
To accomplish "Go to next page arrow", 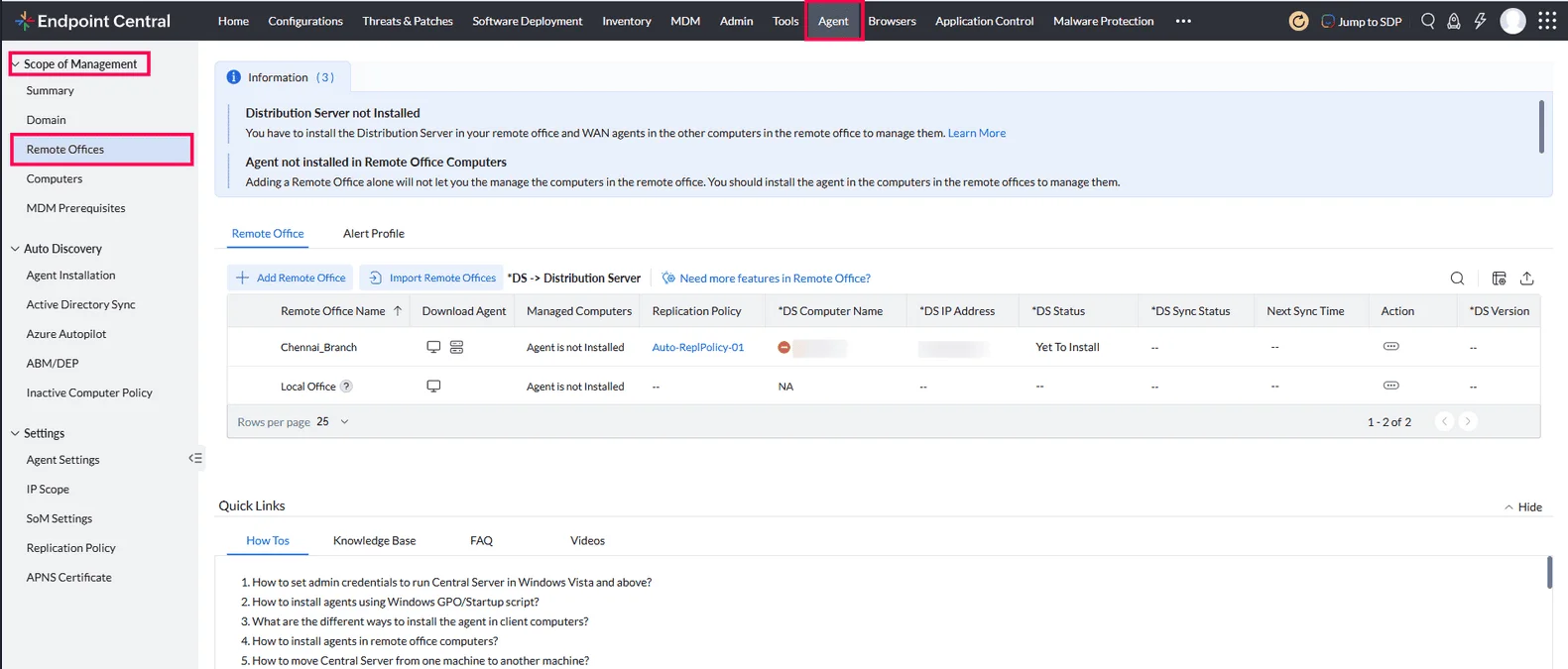I will [x=1468, y=421].
